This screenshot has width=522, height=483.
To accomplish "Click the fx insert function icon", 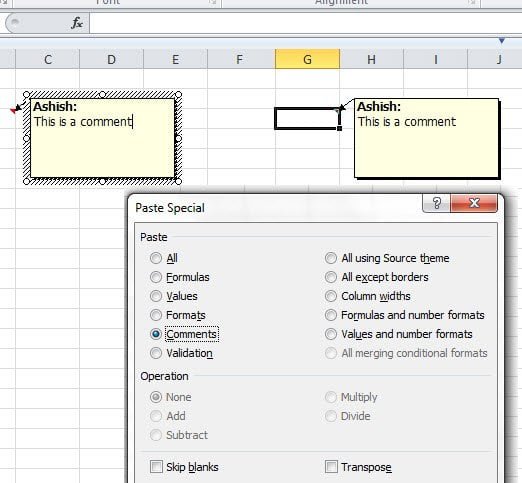I will [x=77, y=23].
